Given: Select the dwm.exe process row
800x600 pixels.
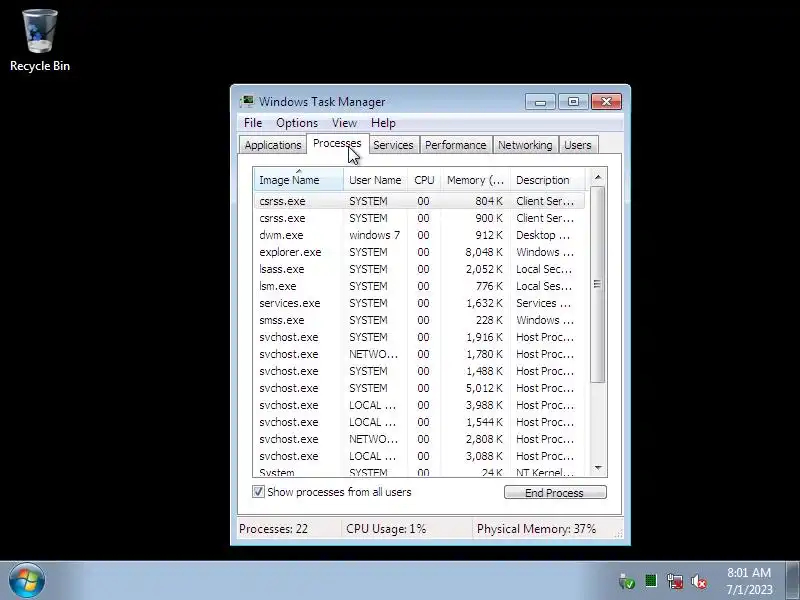Looking at the screenshot, I should (419, 235).
